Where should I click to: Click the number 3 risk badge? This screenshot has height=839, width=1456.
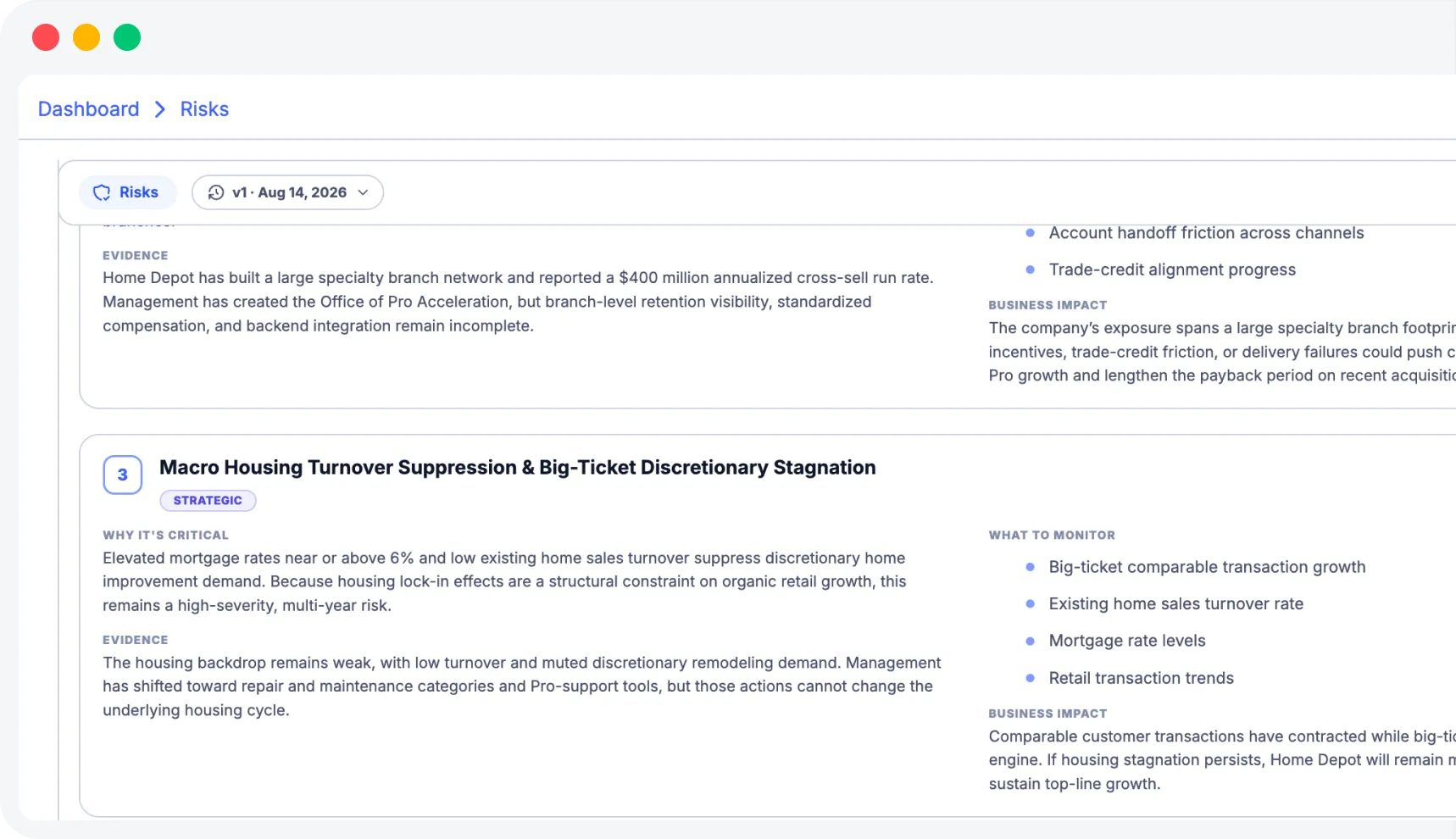click(123, 475)
